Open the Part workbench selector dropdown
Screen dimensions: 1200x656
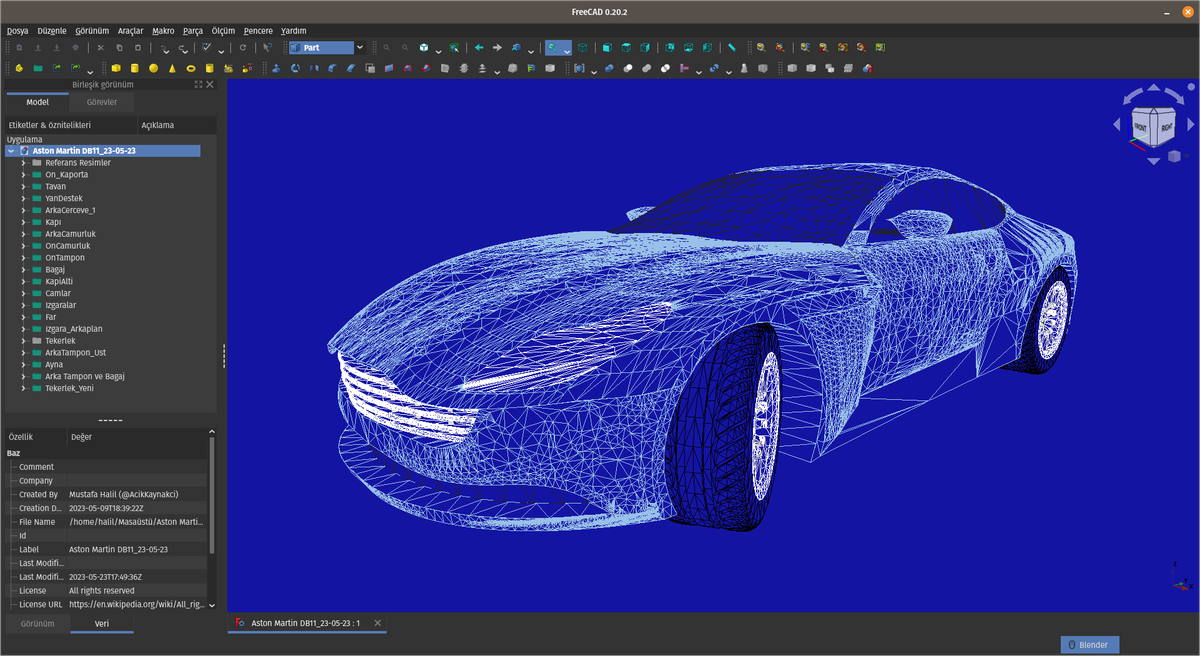[360, 47]
